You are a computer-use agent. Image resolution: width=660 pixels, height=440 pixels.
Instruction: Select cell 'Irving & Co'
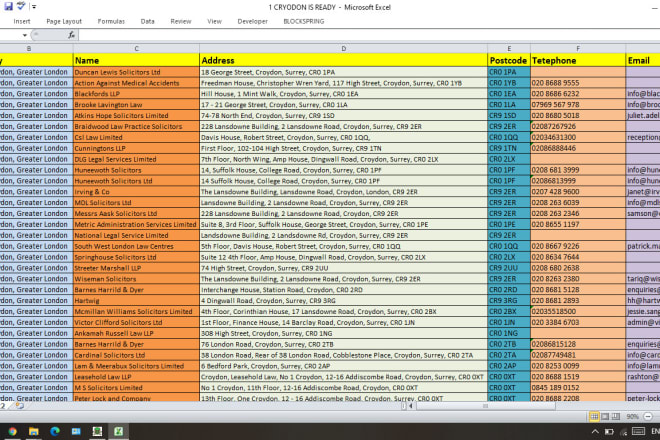click(x=136, y=192)
